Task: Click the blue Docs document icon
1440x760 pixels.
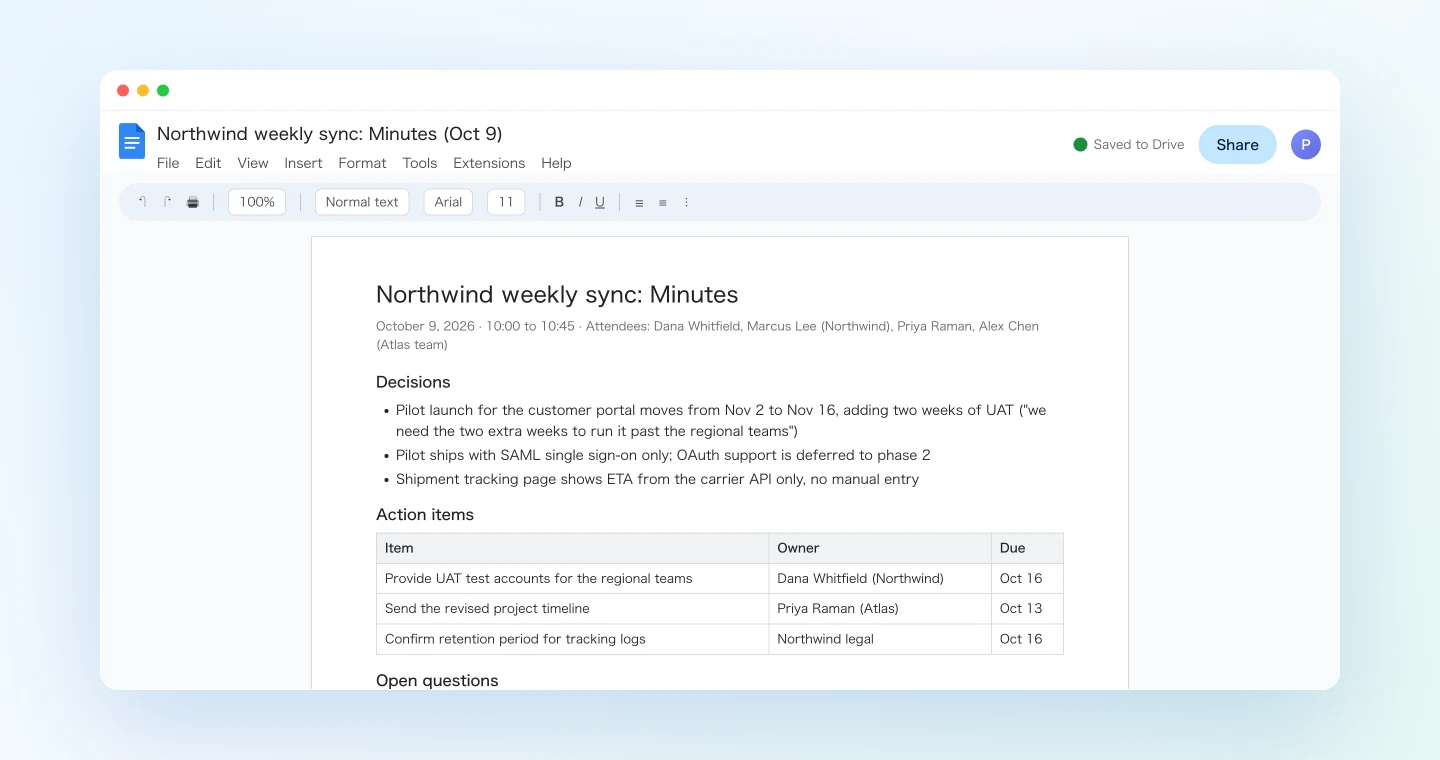Action: (x=132, y=141)
